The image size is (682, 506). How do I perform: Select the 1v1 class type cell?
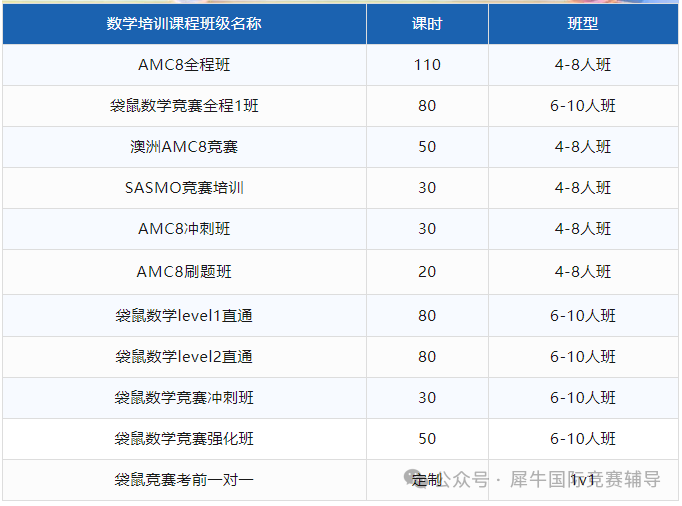click(583, 479)
